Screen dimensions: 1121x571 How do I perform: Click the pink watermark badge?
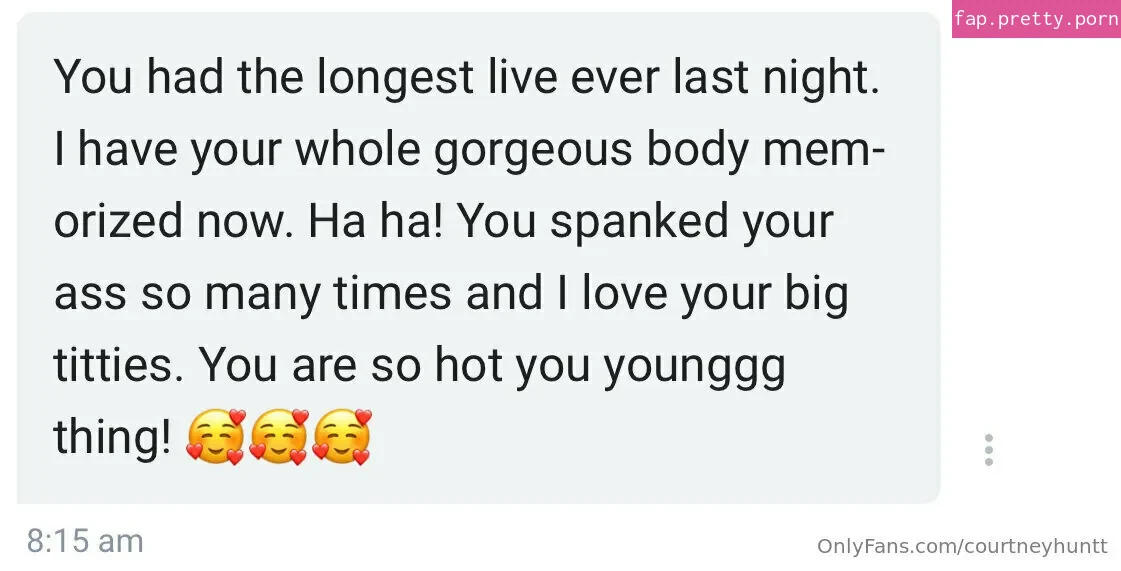pos(1036,19)
